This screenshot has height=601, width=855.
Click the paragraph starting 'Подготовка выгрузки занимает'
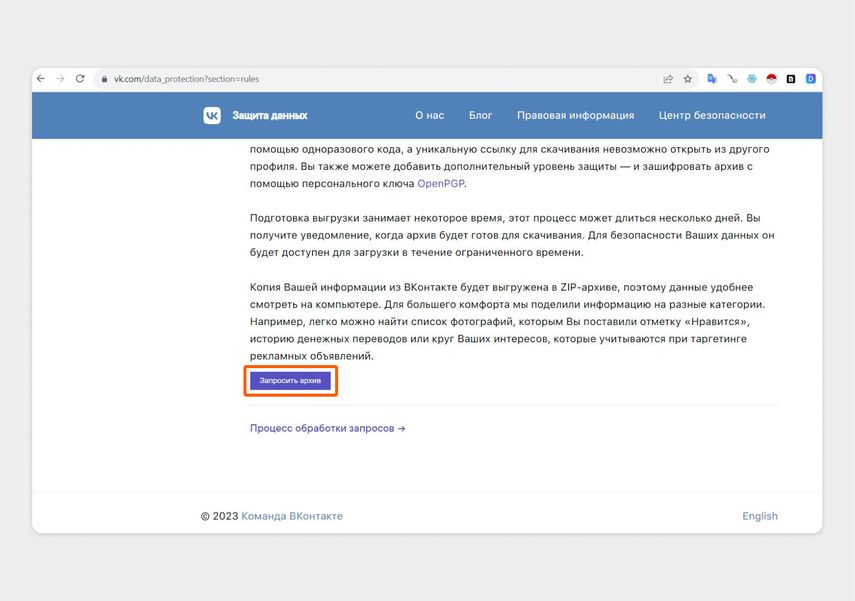pyautogui.click(x=512, y=235)
